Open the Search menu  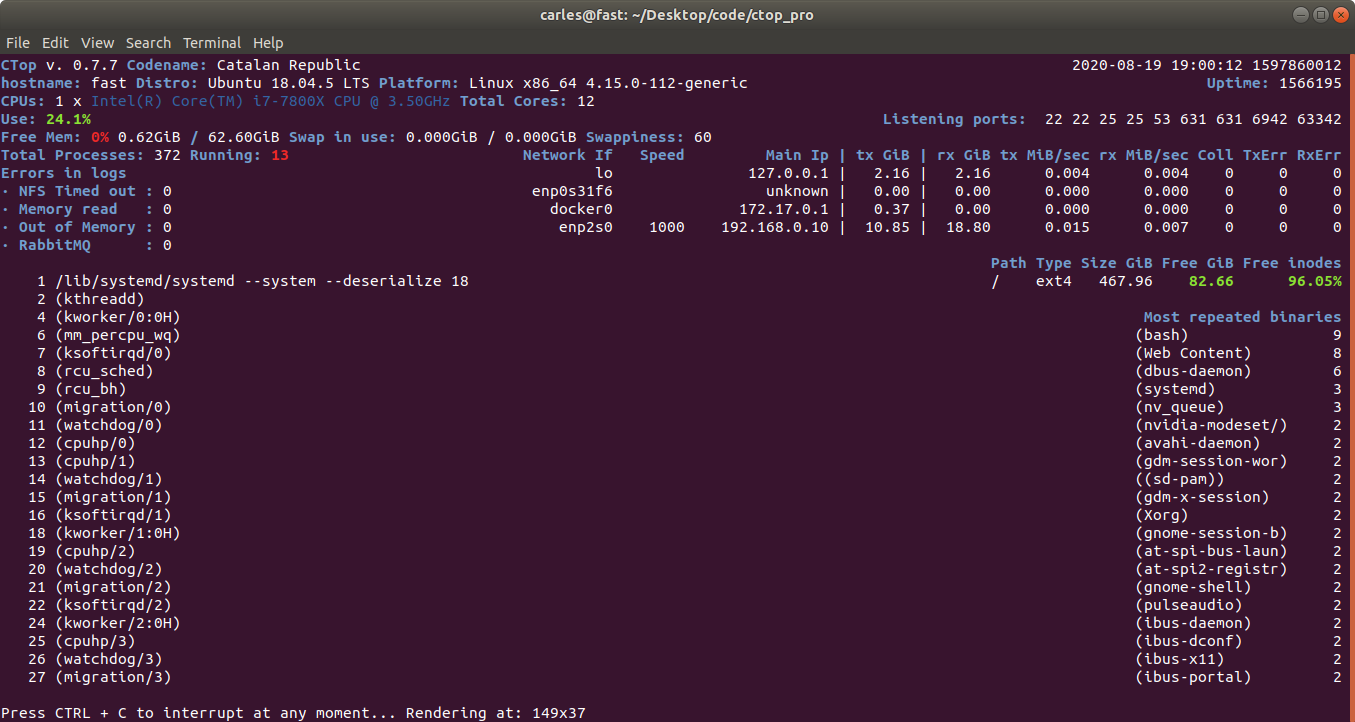tap(148, 43)
